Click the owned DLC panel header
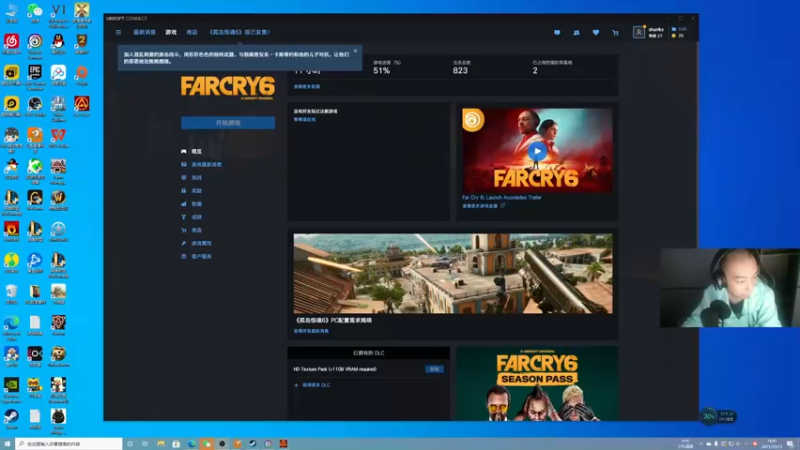Viewport: 800px width, 450px height. point(368,353)
